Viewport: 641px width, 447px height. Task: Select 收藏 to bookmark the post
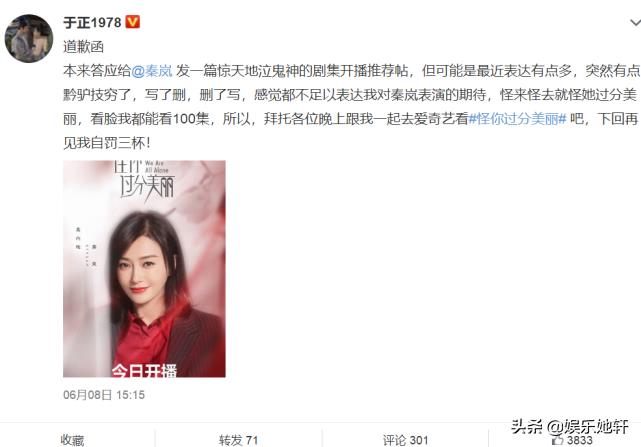click(x=72, y=440)
